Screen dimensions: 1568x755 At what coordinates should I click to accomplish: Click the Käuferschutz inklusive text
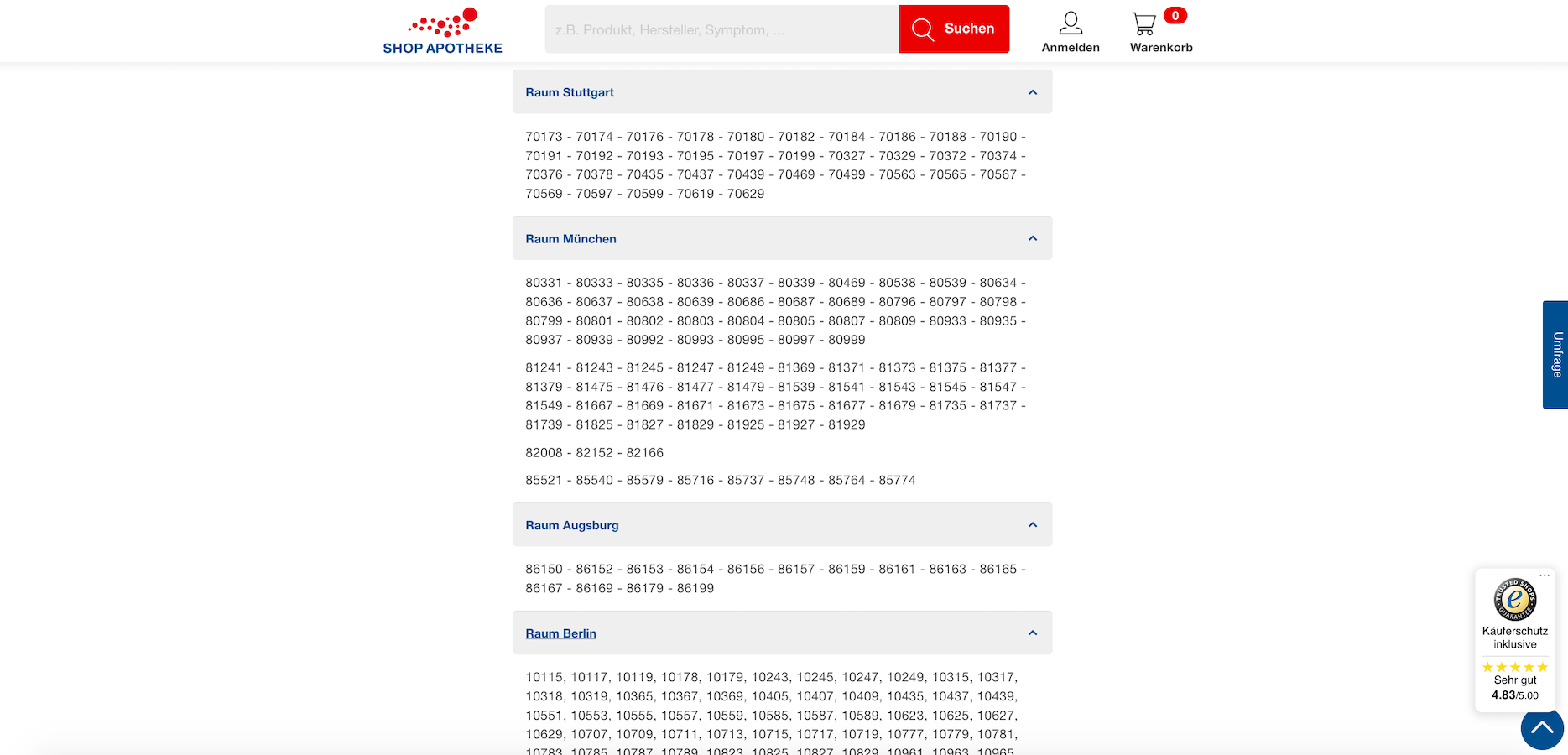(1514, 638)
